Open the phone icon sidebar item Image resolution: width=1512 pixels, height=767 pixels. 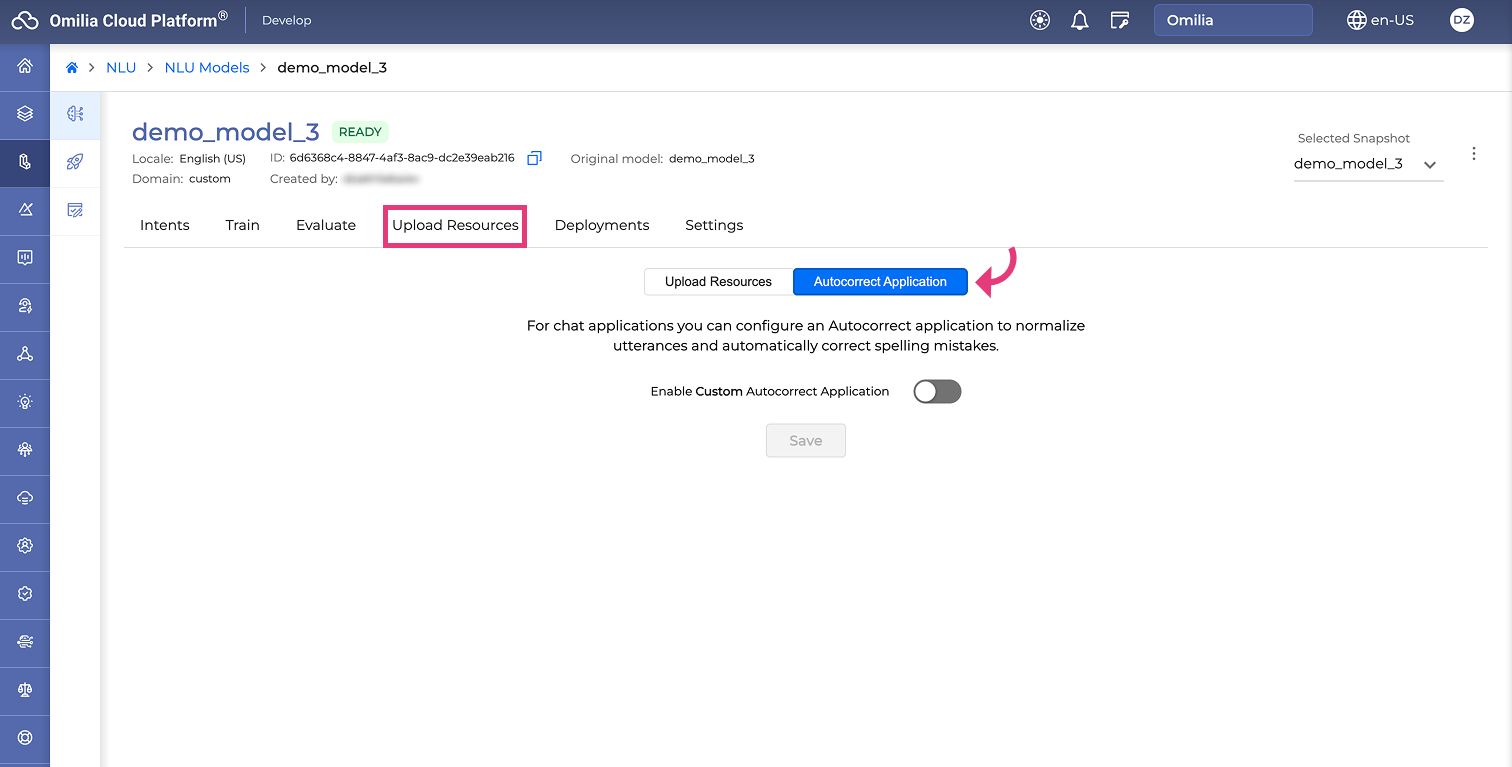pos(25,162)
